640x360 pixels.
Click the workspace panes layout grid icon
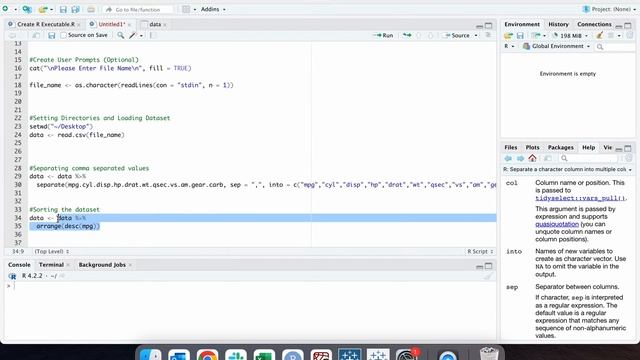[186, 9]
